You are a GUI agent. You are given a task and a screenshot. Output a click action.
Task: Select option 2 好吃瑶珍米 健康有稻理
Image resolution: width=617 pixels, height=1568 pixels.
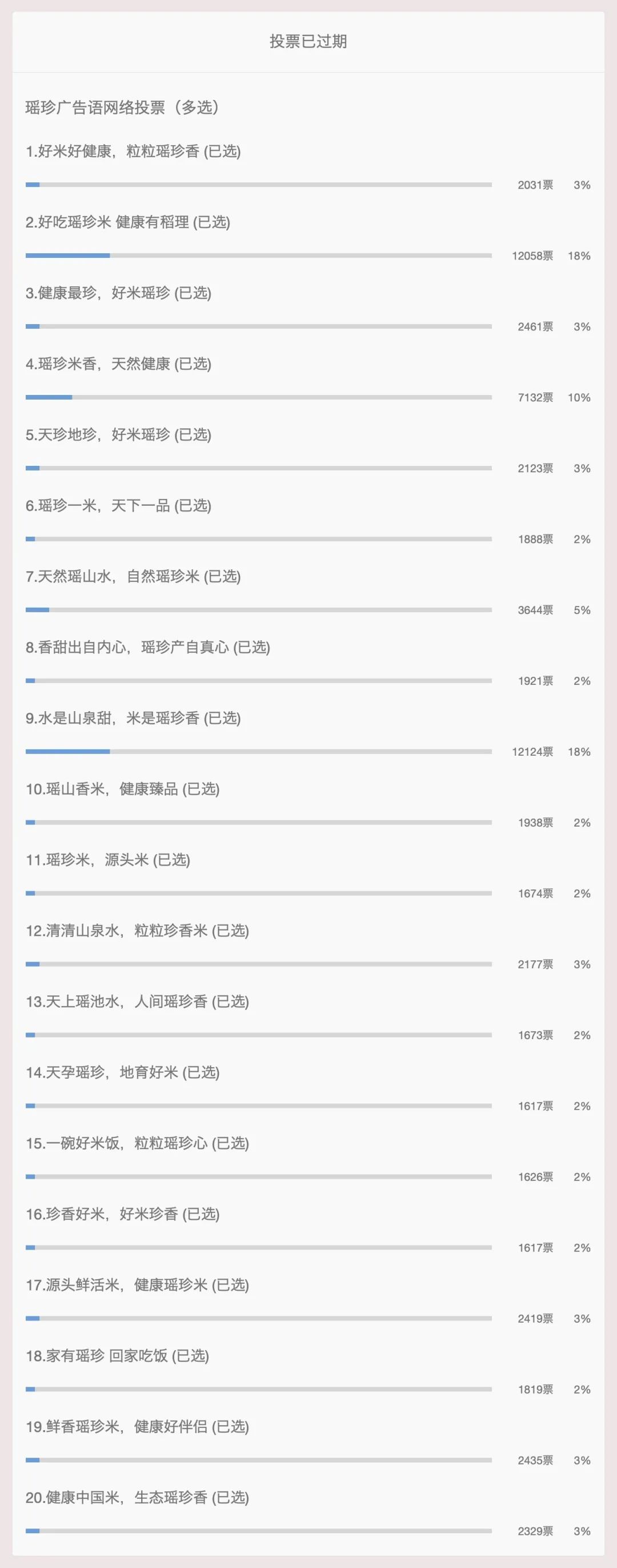coord(128,222)
